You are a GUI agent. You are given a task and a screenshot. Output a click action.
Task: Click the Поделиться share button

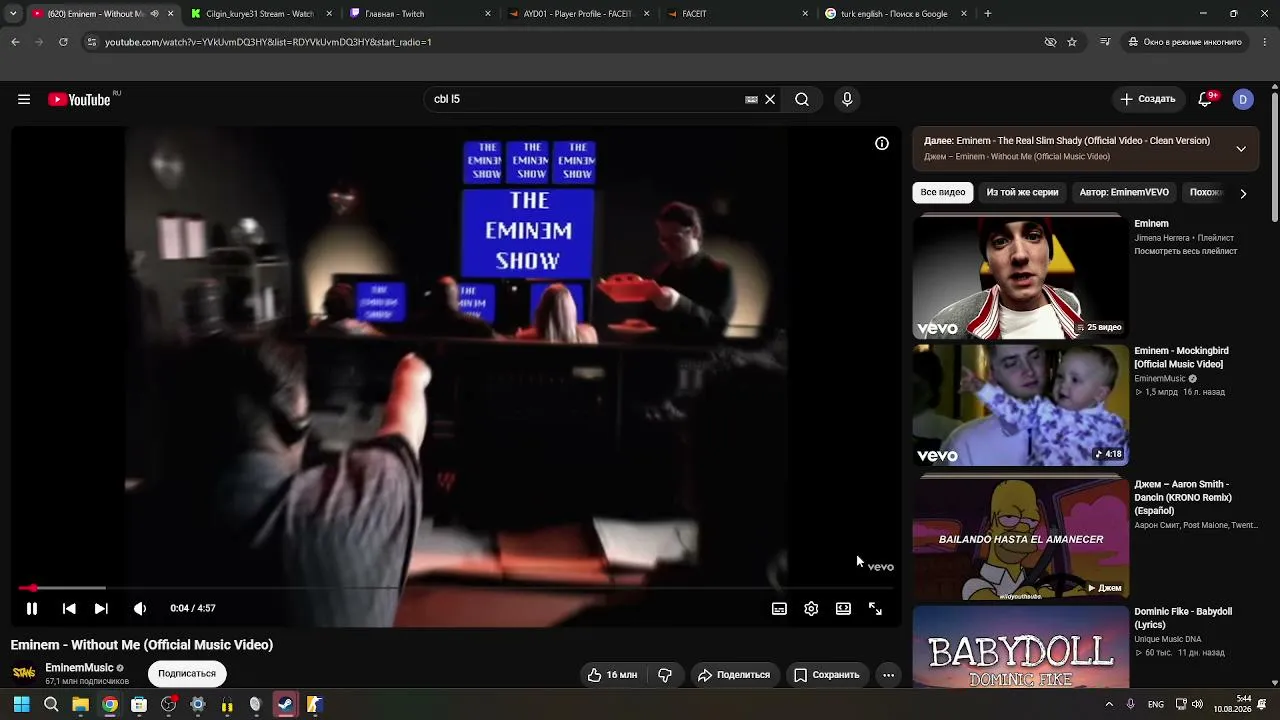734,675
